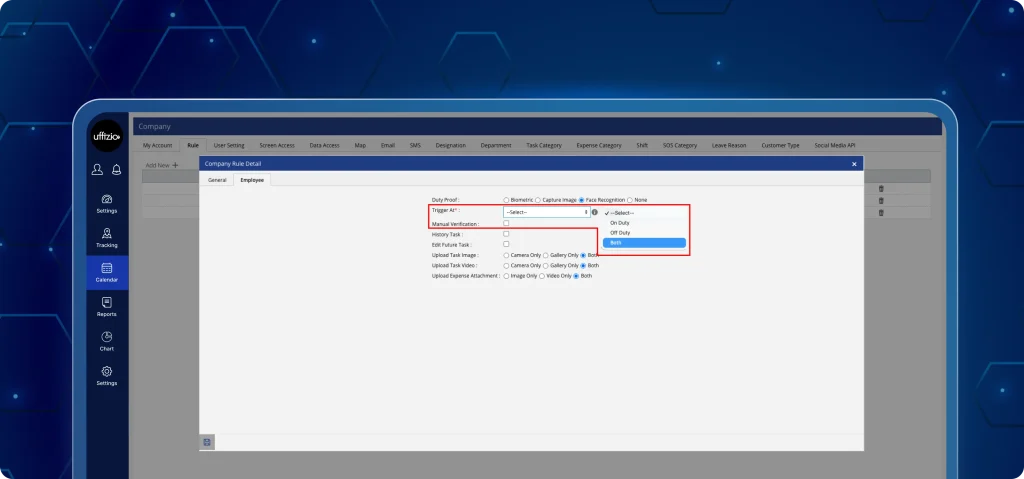The image size is (1024, 479).
Task: Switch to the User Setting tab
Action: [x=229, y=145]
